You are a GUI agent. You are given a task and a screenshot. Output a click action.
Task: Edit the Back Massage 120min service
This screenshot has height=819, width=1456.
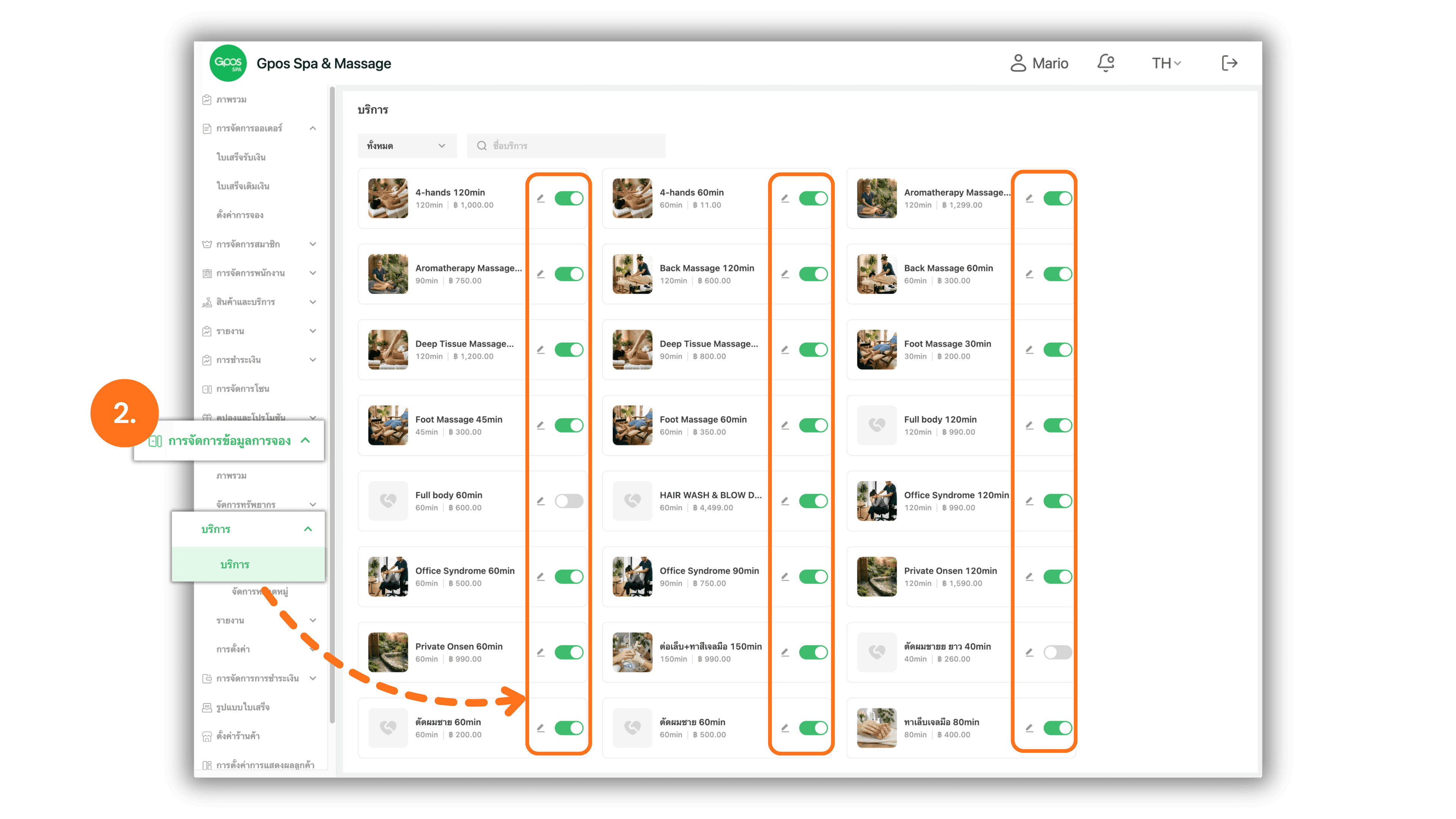point(785,274)
